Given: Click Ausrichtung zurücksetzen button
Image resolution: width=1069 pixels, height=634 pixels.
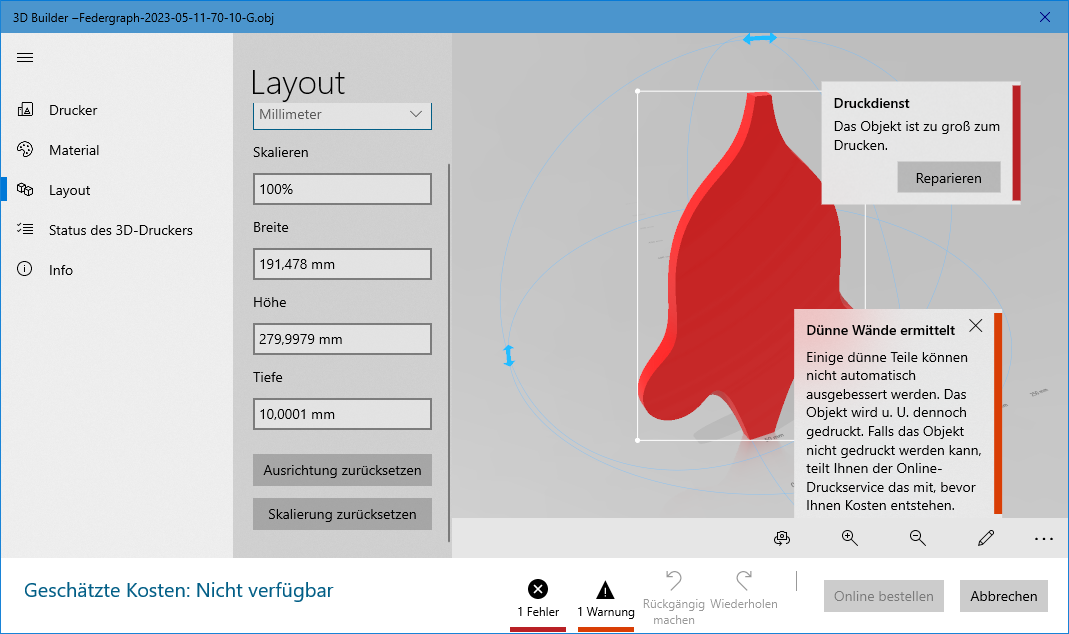Looking at the screenshot, I should 342,470.
